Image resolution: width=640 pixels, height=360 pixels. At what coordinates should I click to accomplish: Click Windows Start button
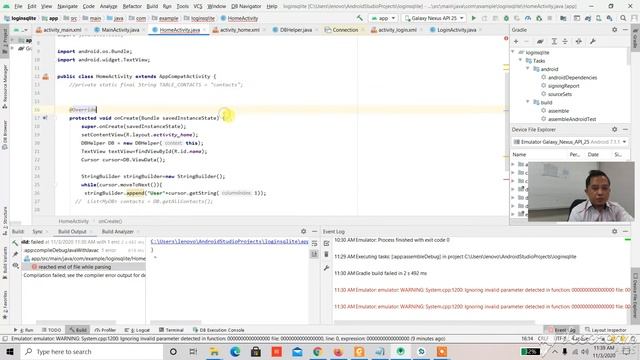pyautogui.click(x=10, y=351)
